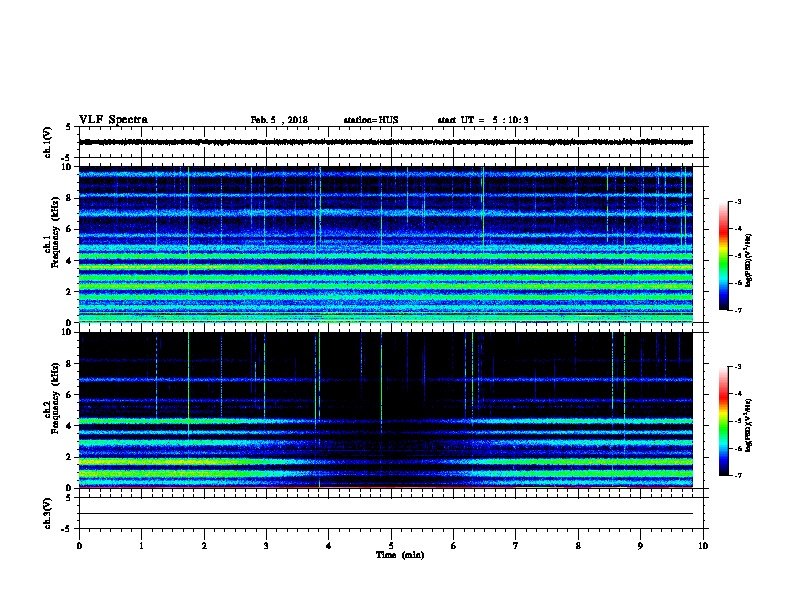Click the '5' tick on ch.1(V) axis

(68, 127)
